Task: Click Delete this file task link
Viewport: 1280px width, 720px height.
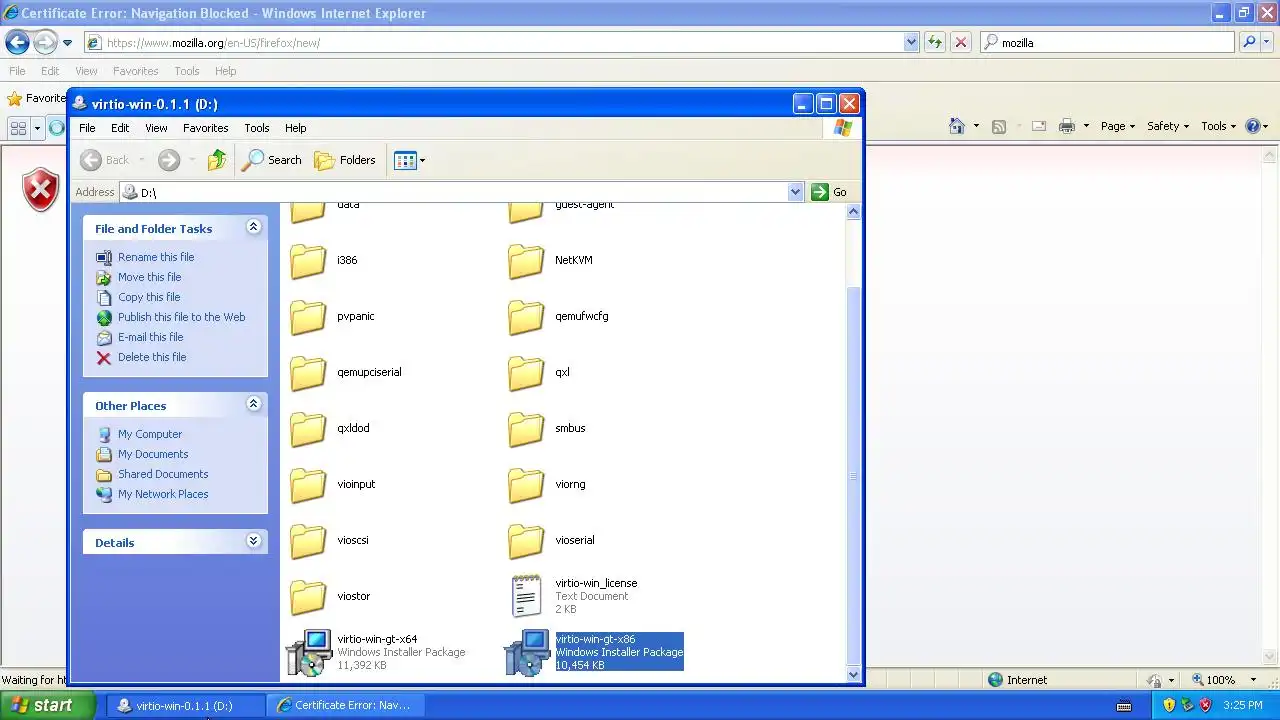Action: 152,357
